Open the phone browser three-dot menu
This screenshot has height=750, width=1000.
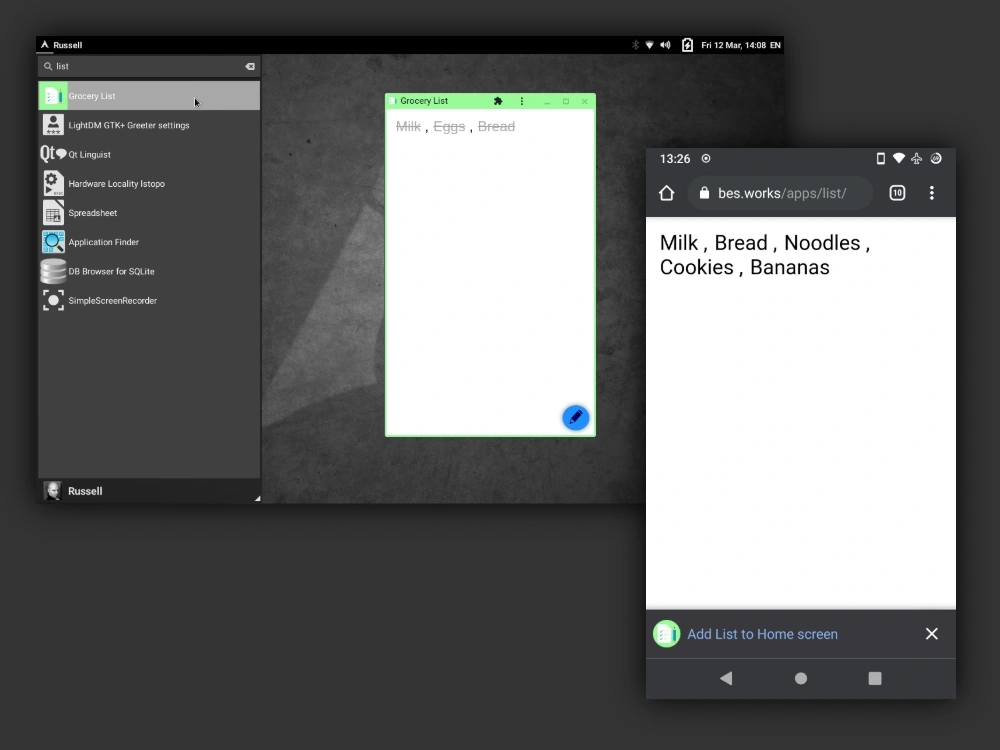pos(932,193)
